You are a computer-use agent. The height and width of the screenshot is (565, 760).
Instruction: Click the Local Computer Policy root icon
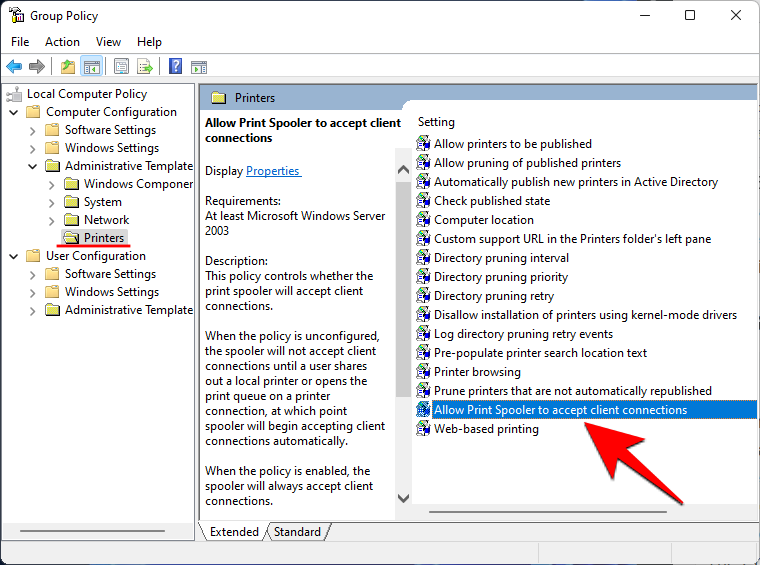tap(15, 94)
